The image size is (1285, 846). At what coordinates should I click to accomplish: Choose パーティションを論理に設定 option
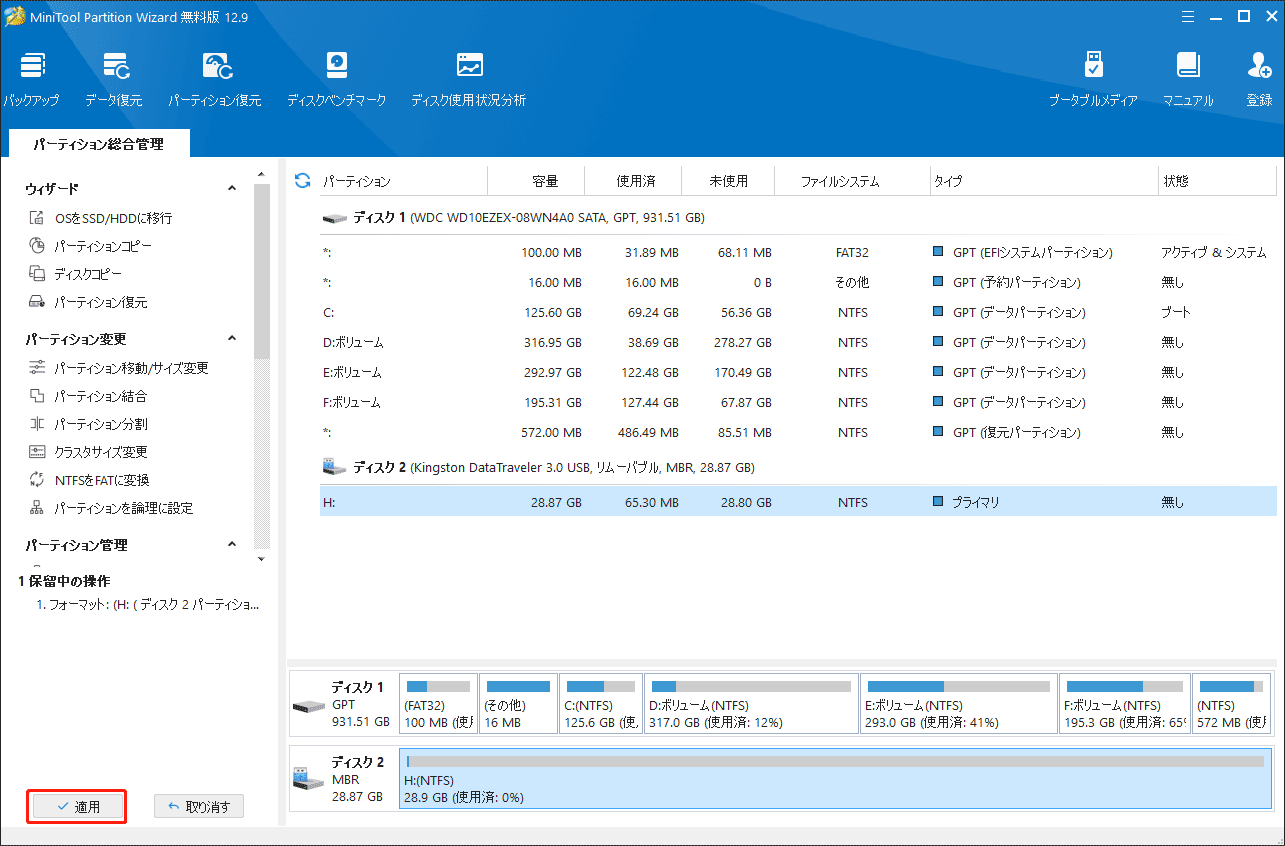(x=110, y=508)
